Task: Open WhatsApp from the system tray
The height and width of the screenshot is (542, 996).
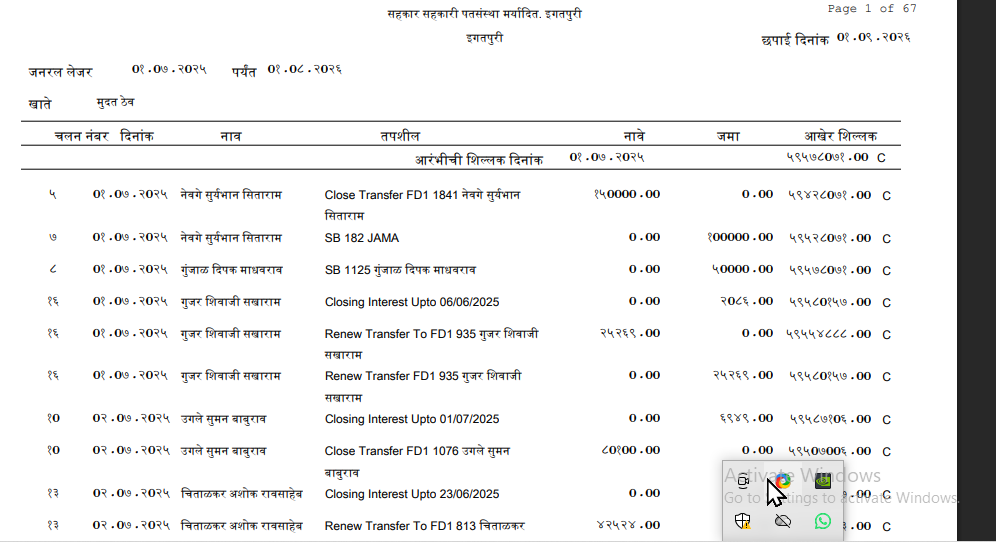Action: pos(823,521)
